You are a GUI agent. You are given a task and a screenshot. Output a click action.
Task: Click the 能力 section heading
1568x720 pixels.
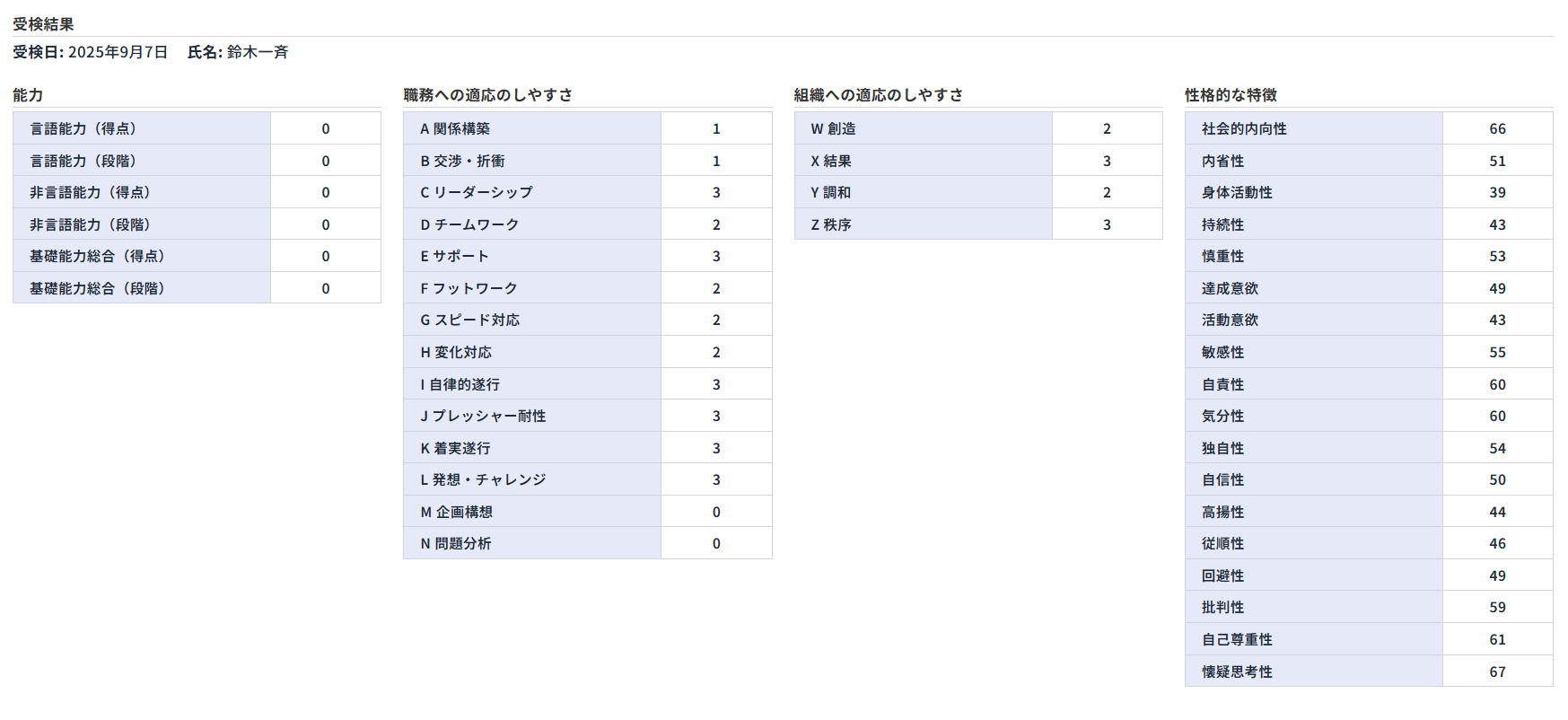click(x=28, y=94)
